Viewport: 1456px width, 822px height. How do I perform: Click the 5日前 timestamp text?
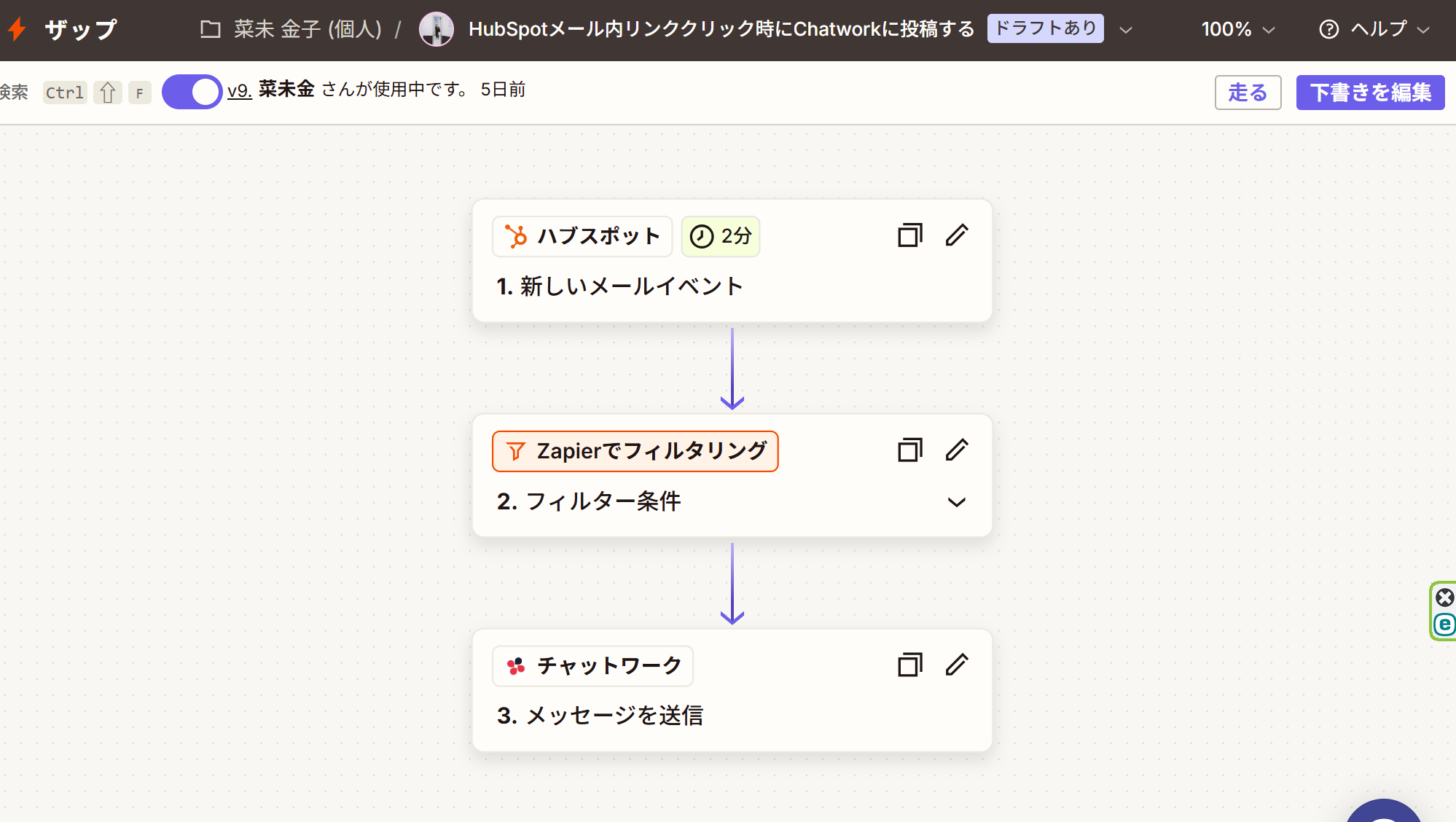pyautogui.click(x=503, y=90)
